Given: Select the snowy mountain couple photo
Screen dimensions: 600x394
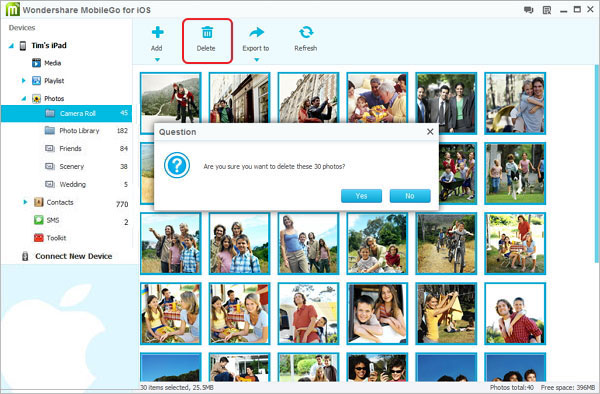Looking at the screenshot, I should coord(171,99).
